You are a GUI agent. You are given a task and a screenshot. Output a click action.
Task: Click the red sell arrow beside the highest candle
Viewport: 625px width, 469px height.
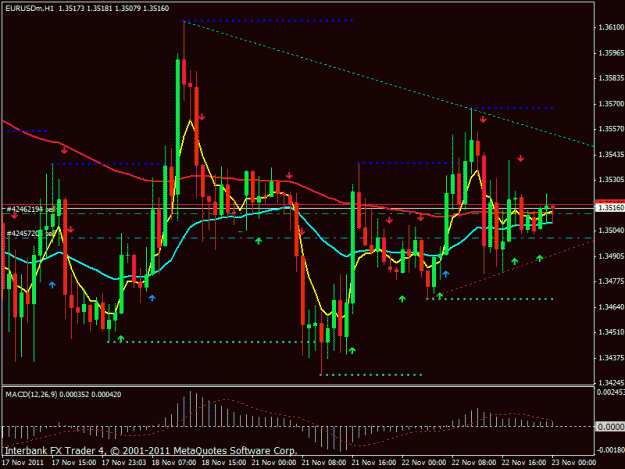202,117
